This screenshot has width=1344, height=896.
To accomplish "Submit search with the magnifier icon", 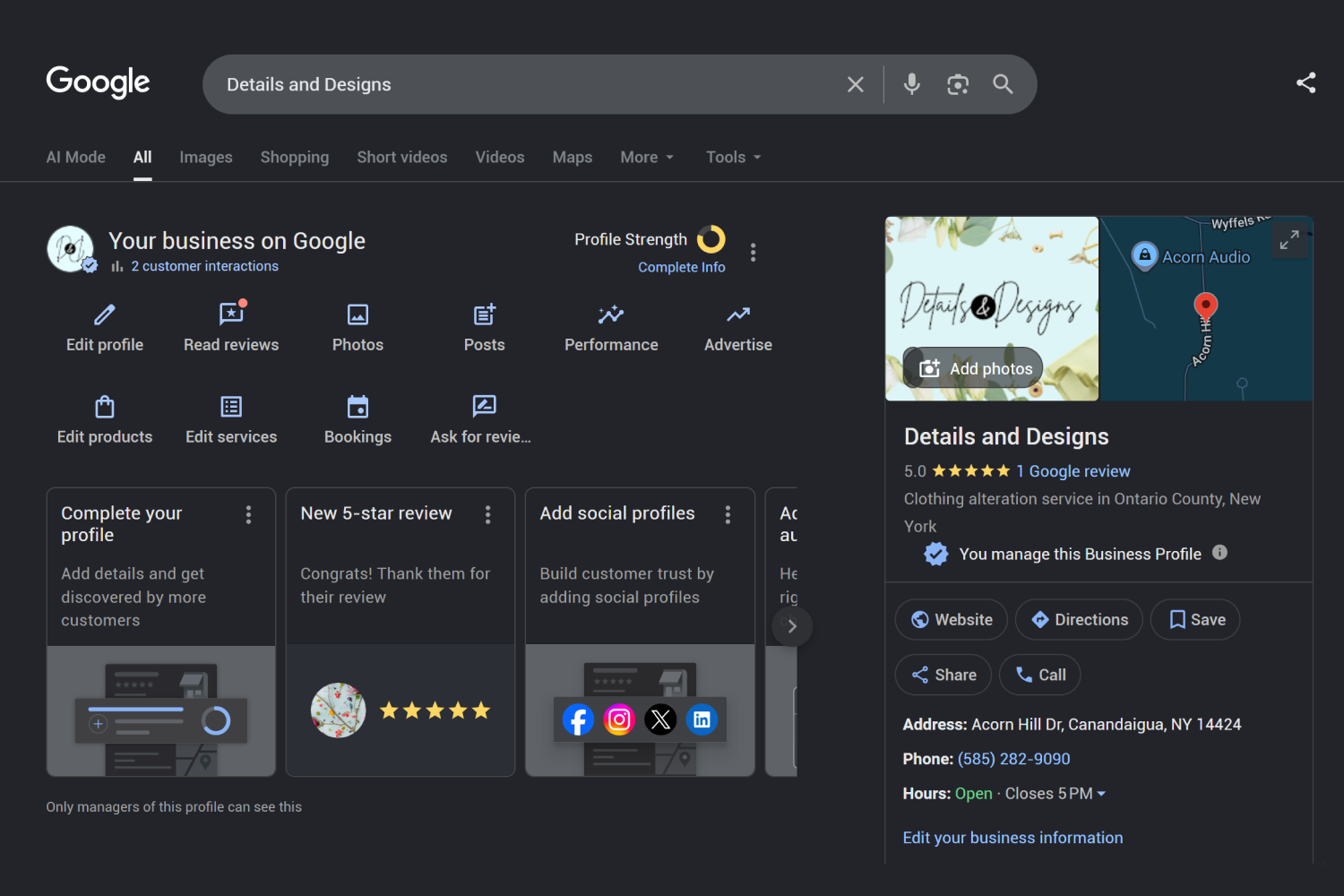I will pos(1003,84).
